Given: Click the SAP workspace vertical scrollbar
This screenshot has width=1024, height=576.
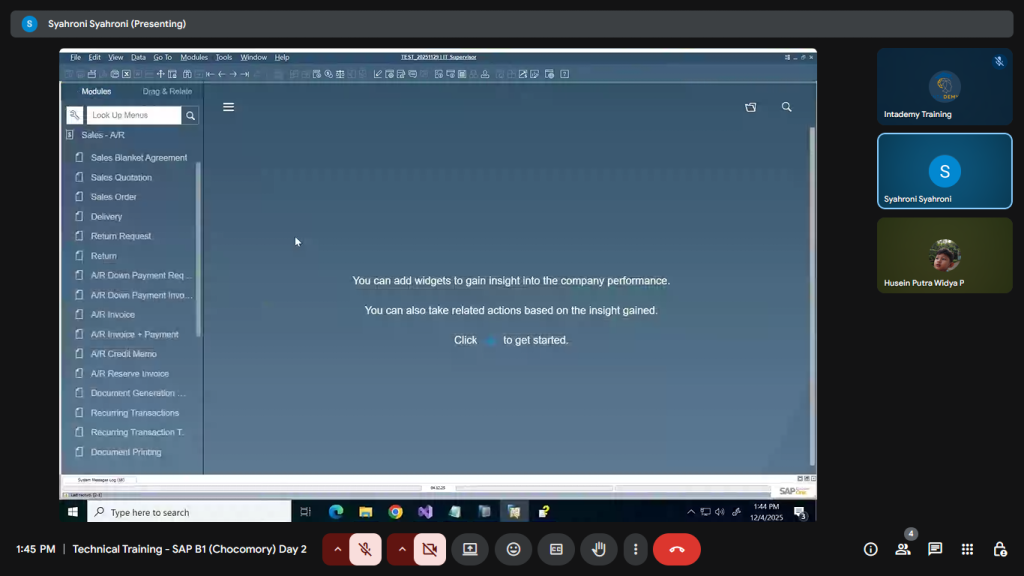Looking at the screenshot, I should (x=812, y=296).
